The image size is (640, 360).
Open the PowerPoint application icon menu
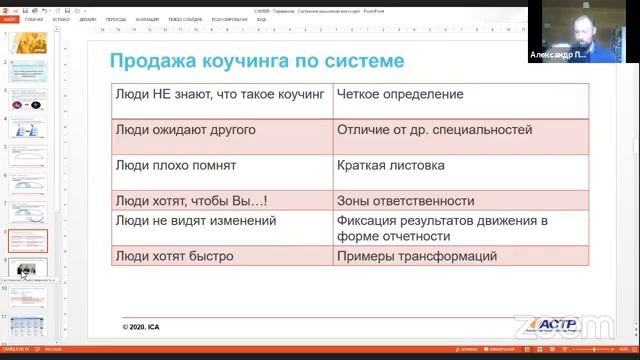pos(5,11)
